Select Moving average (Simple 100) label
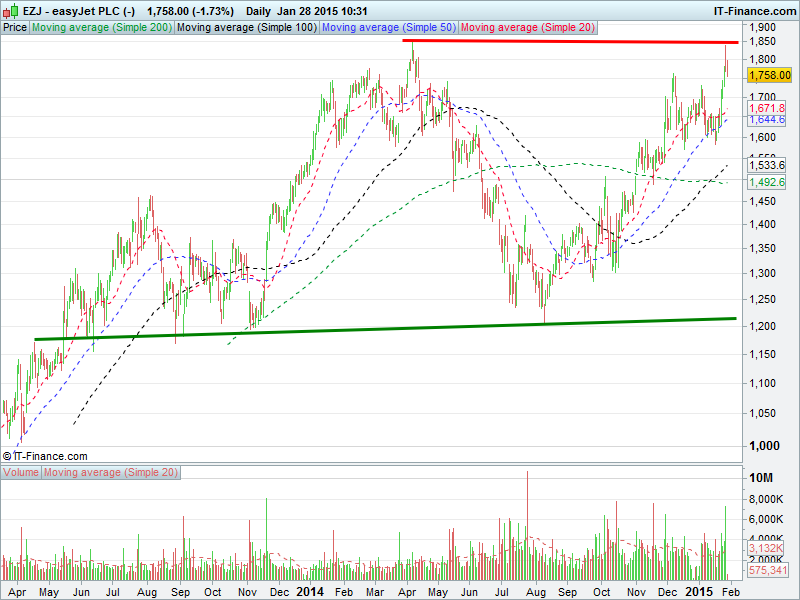Viewport: 800px width, 600px height. (246, 28)
